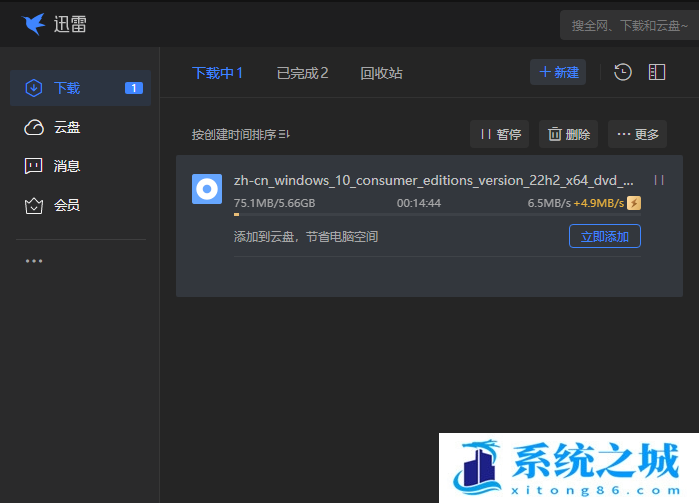The width and height of the screenshot is (699, 503).
Task: Click the 暂停 pause button
Action: tap(499, 134)
